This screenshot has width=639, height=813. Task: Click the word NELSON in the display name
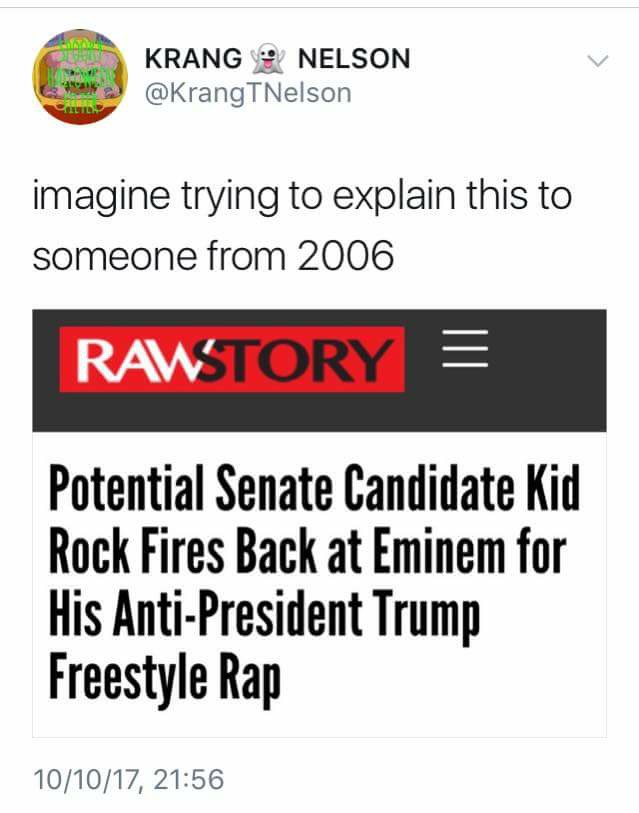354,59
